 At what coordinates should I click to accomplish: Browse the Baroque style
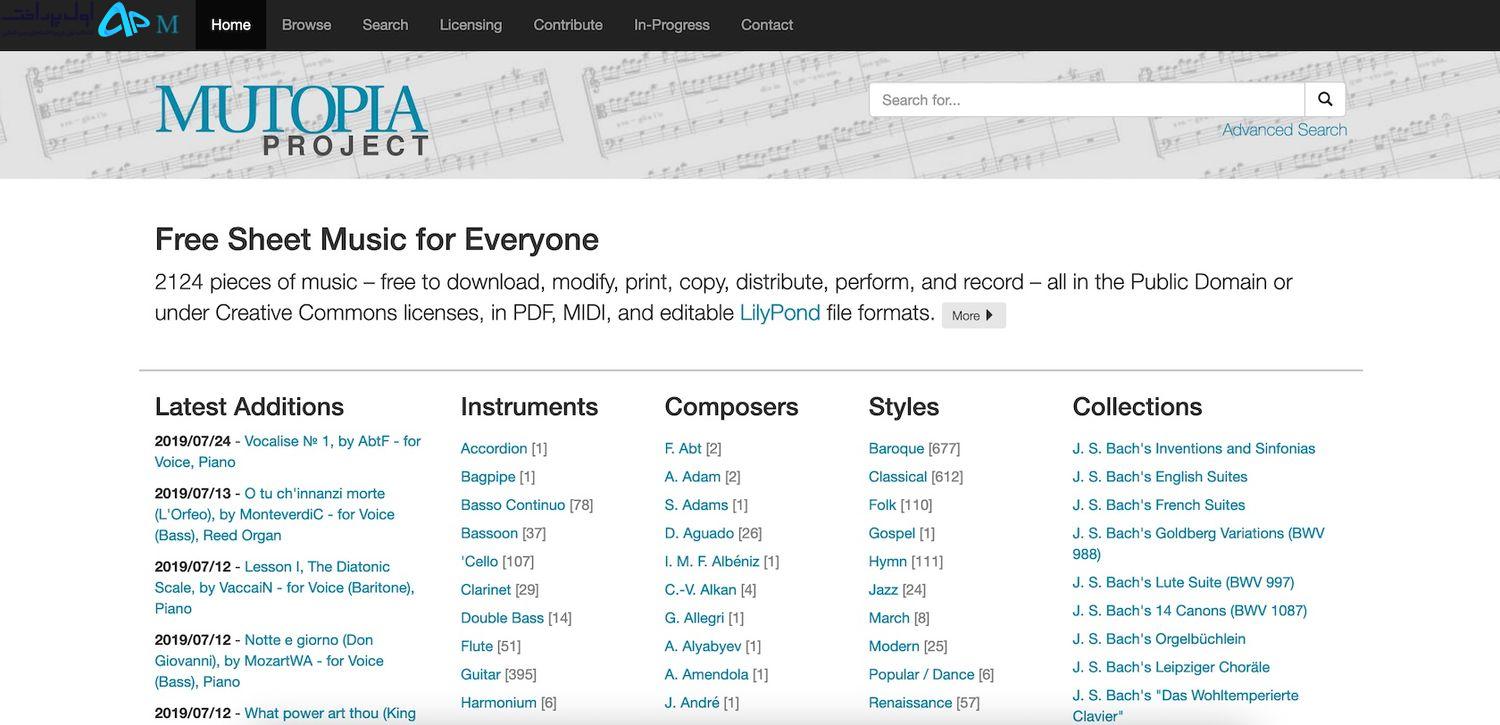[896, 448]
